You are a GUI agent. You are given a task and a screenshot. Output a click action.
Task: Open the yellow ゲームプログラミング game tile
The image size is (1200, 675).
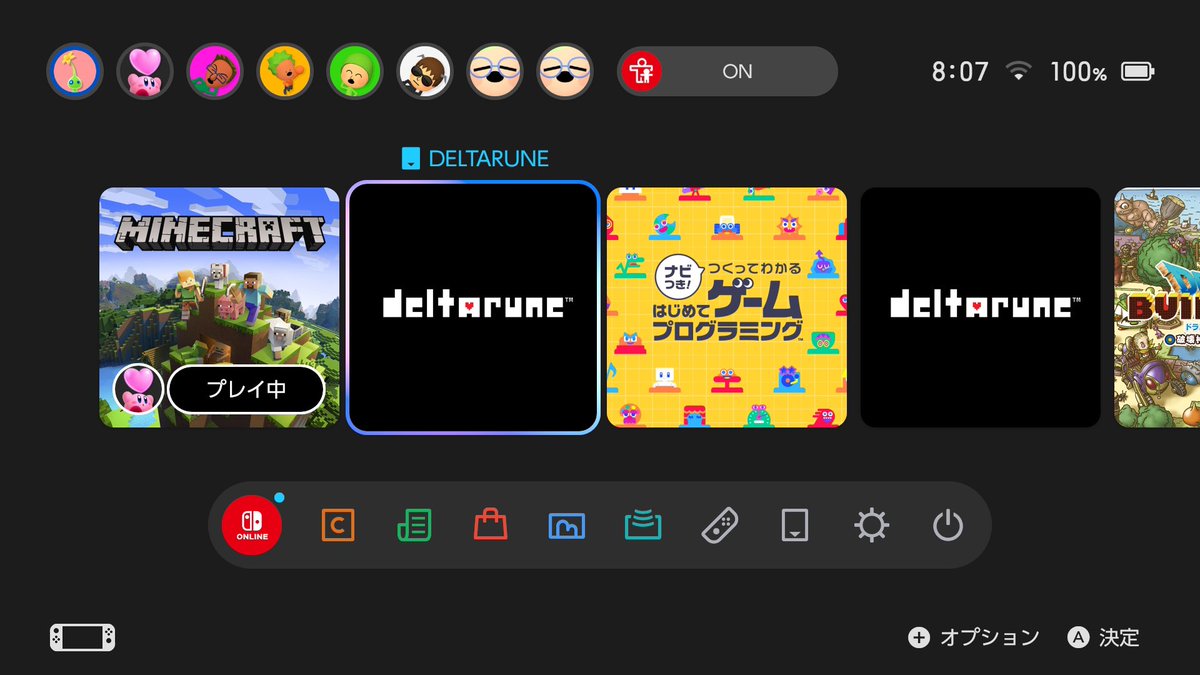click(727, 307)
